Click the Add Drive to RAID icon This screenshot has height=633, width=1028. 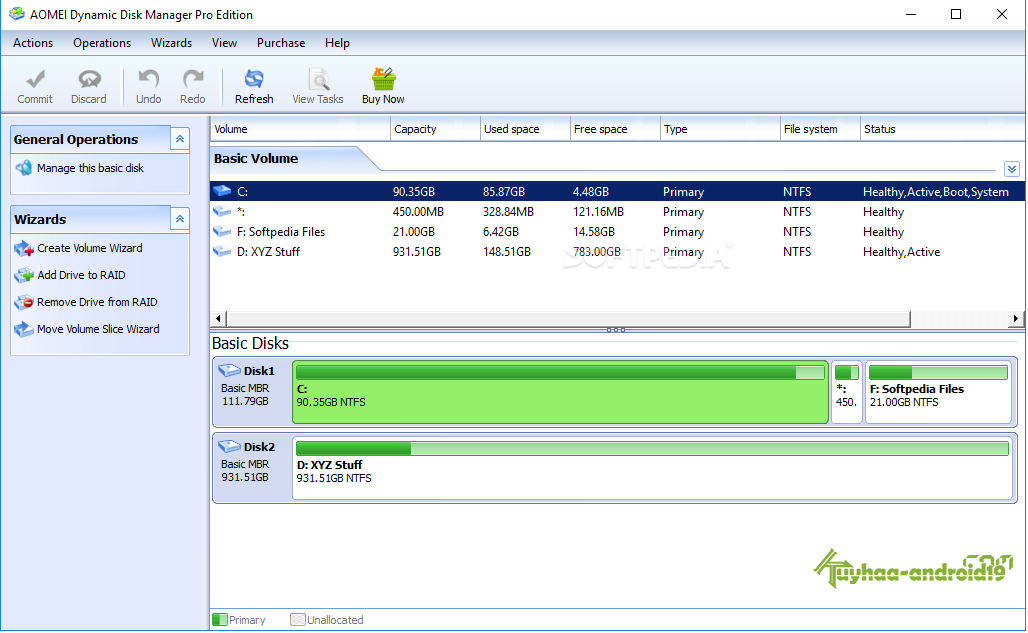click(24, 275)
